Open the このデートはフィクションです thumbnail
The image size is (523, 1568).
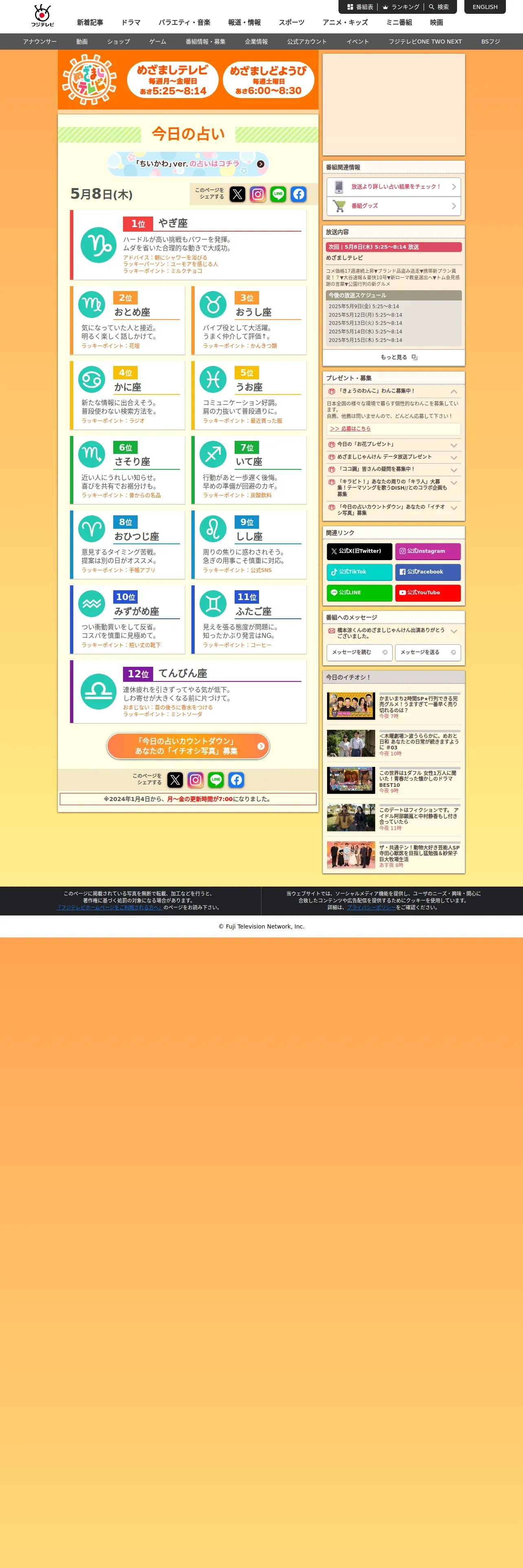pos(351,817)
